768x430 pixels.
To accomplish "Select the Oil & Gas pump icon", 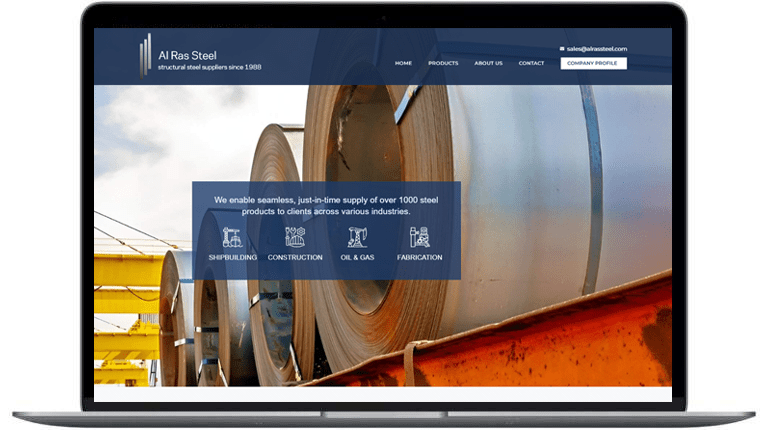I will (357, 237).
